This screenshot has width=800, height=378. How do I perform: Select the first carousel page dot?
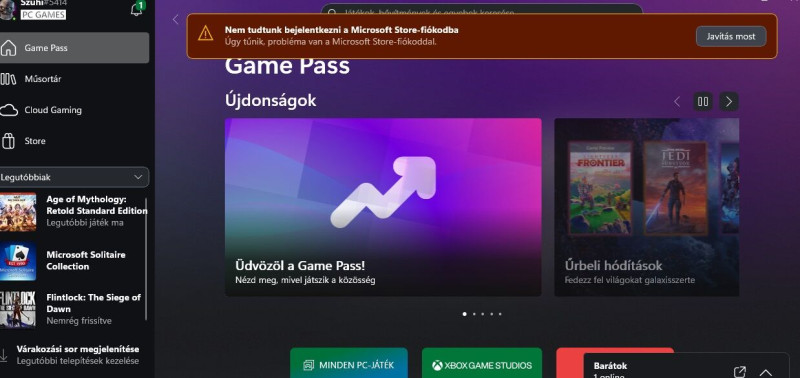[x=464, y=314]
